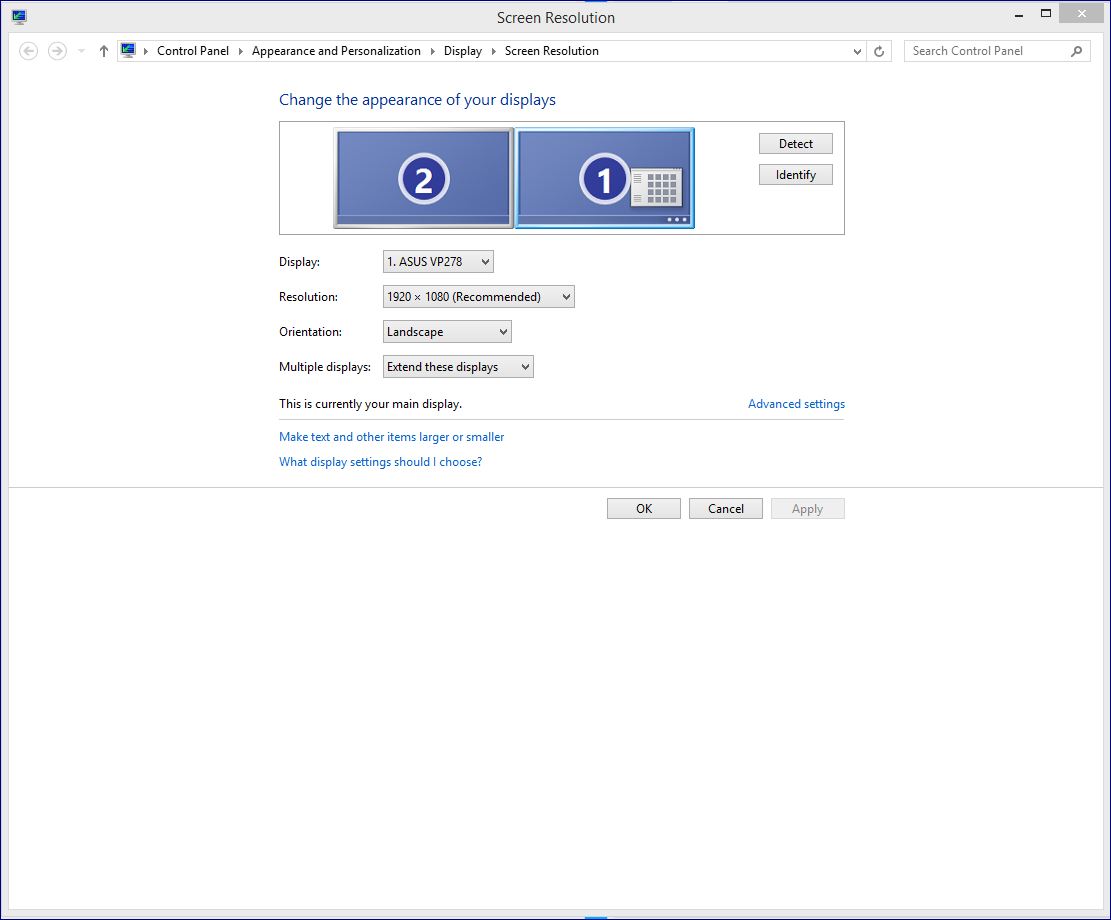This screenshot has width=1111, height=920.
Task: Navigate to Display in the breadcrumb path
Action: pos(462,50)
